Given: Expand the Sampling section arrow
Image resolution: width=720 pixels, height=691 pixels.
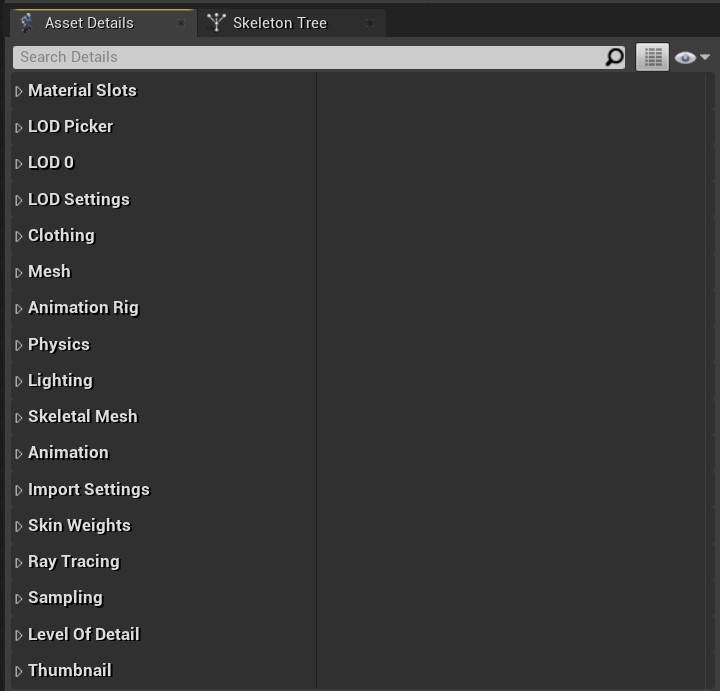Looking at the screenshot, I should click(x=18, y=599).
